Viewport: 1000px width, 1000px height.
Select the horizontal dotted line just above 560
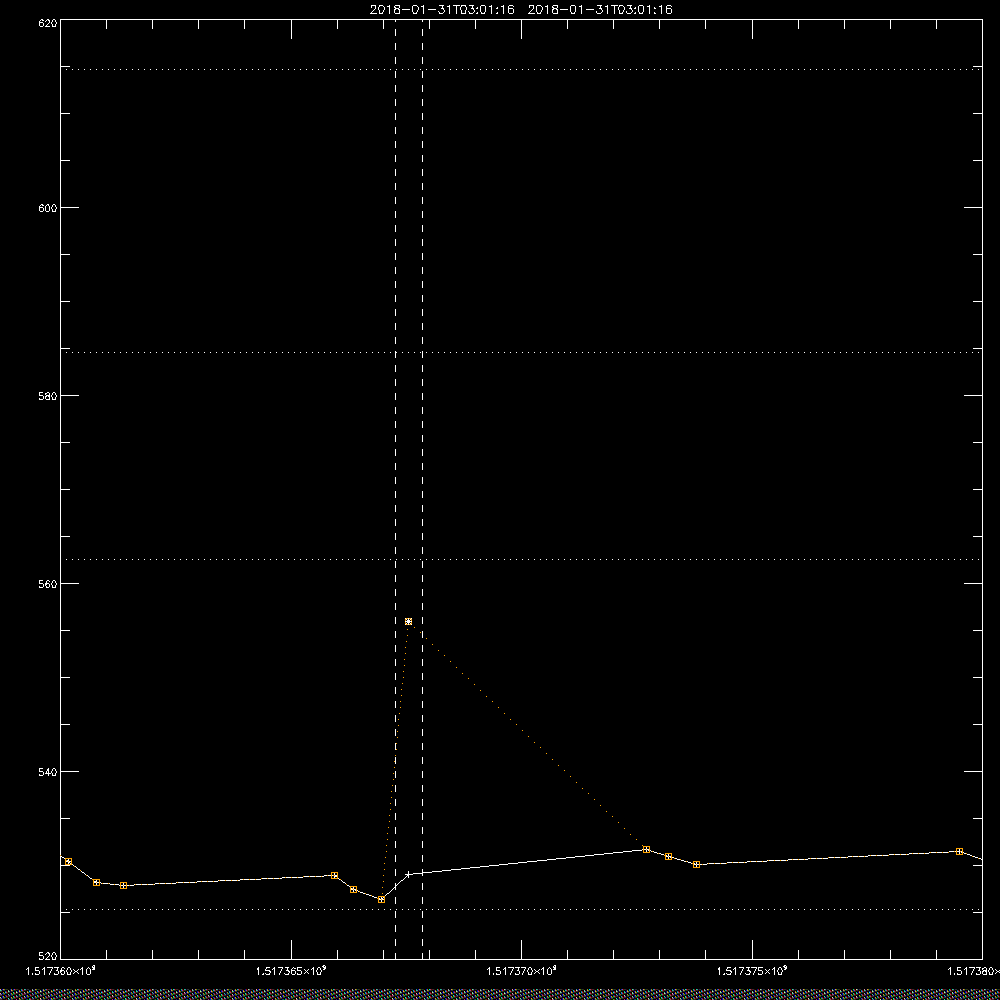tap(521, 559)
